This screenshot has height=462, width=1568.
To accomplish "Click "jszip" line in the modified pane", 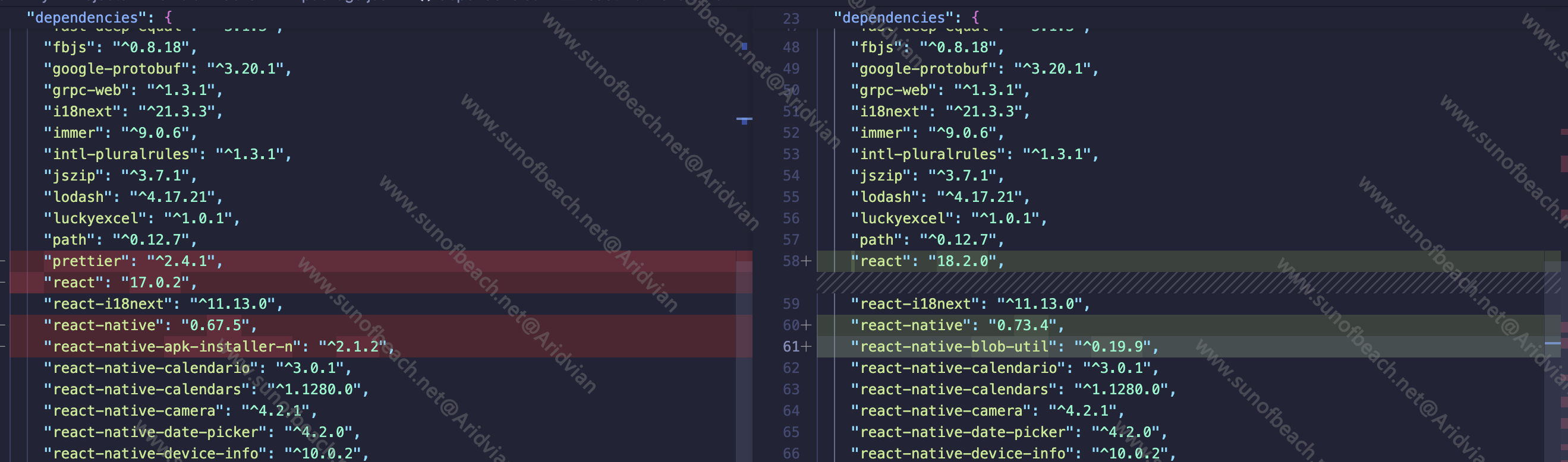I will pos(928,176).
